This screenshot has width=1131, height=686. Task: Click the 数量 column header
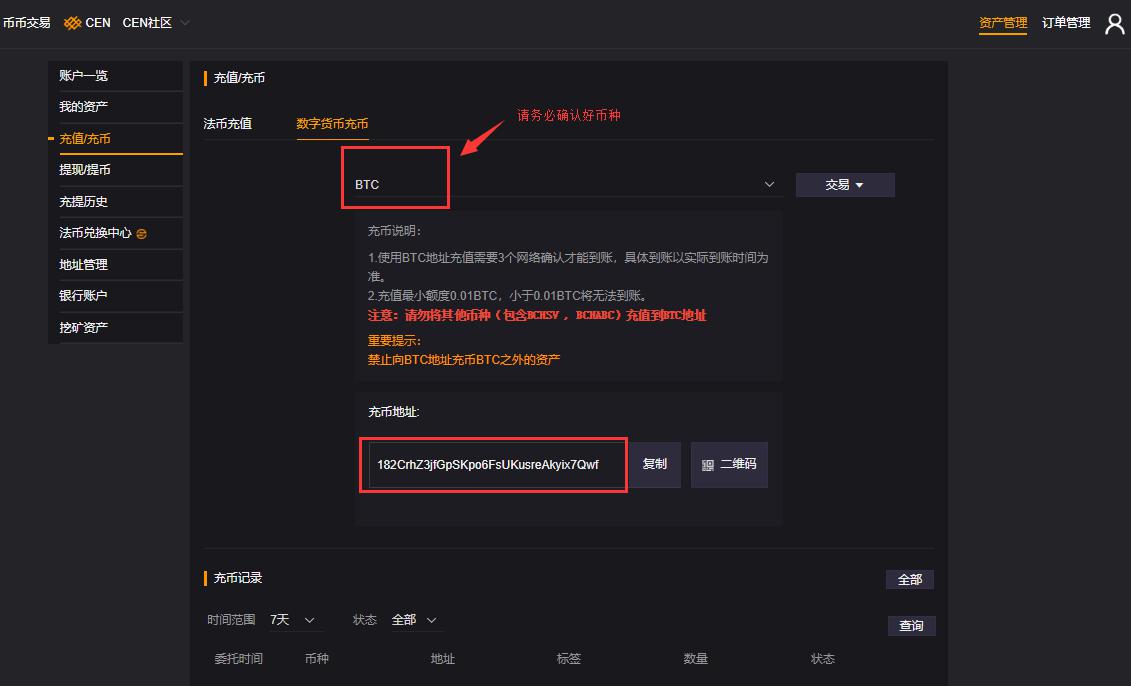click(695, 659)
